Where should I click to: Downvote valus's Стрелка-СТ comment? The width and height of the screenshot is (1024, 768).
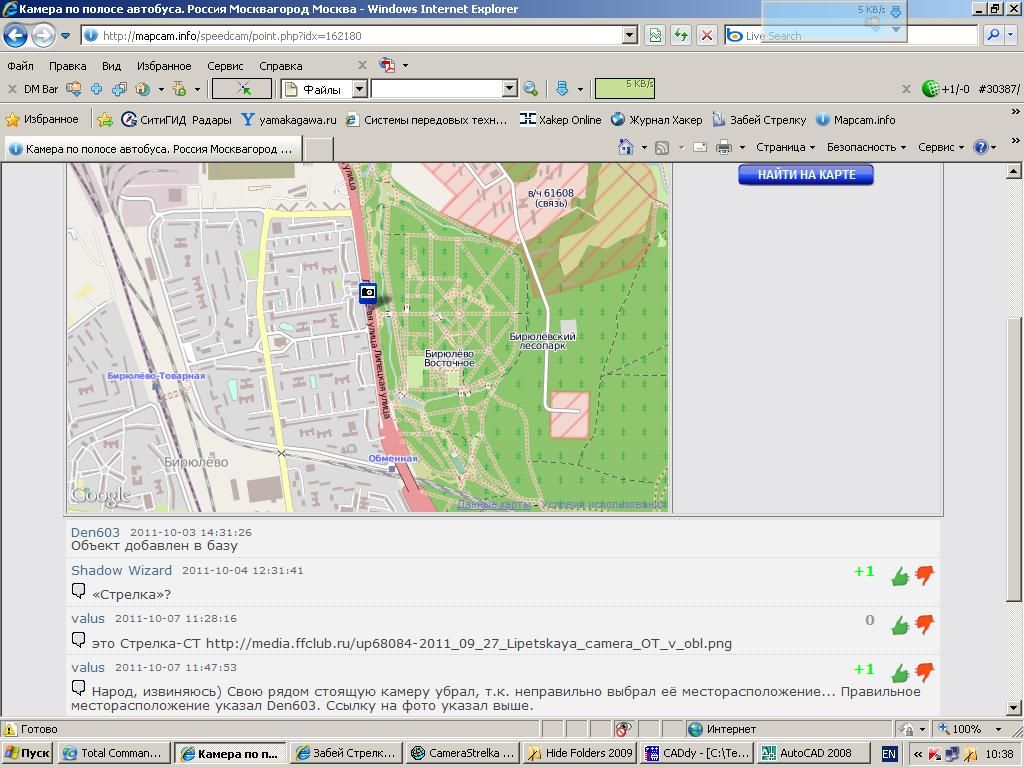coord(924,624)
